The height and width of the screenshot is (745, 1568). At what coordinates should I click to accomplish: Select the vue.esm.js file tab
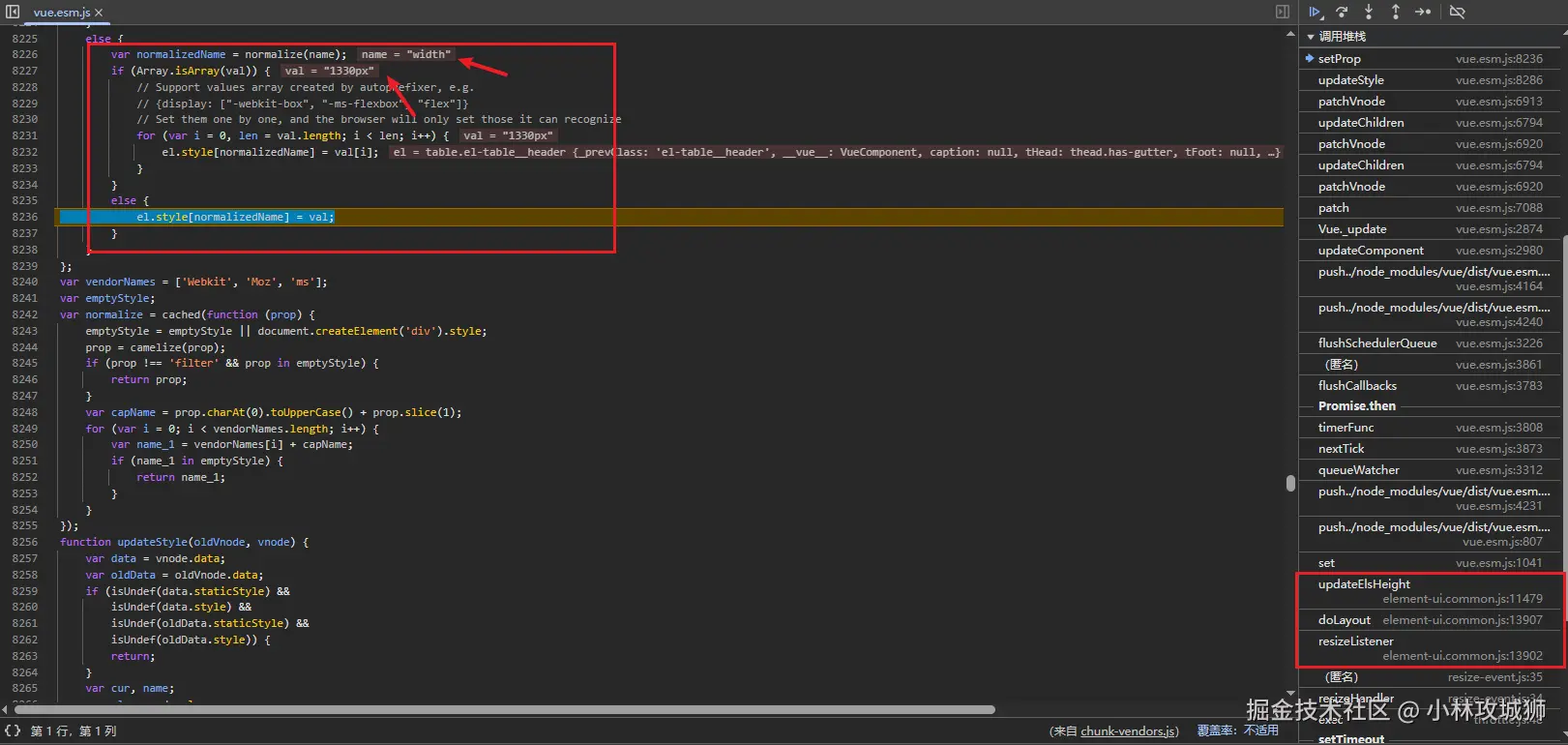click(x=62, y=13)
